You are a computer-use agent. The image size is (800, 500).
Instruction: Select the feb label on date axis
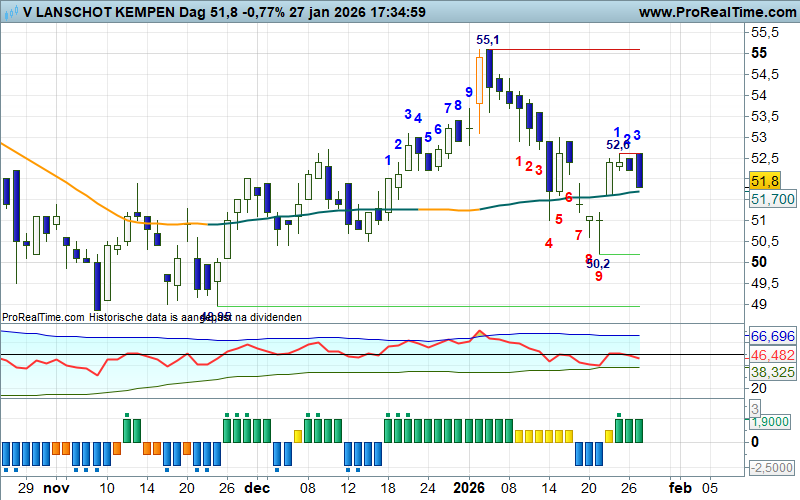(679, 488)
